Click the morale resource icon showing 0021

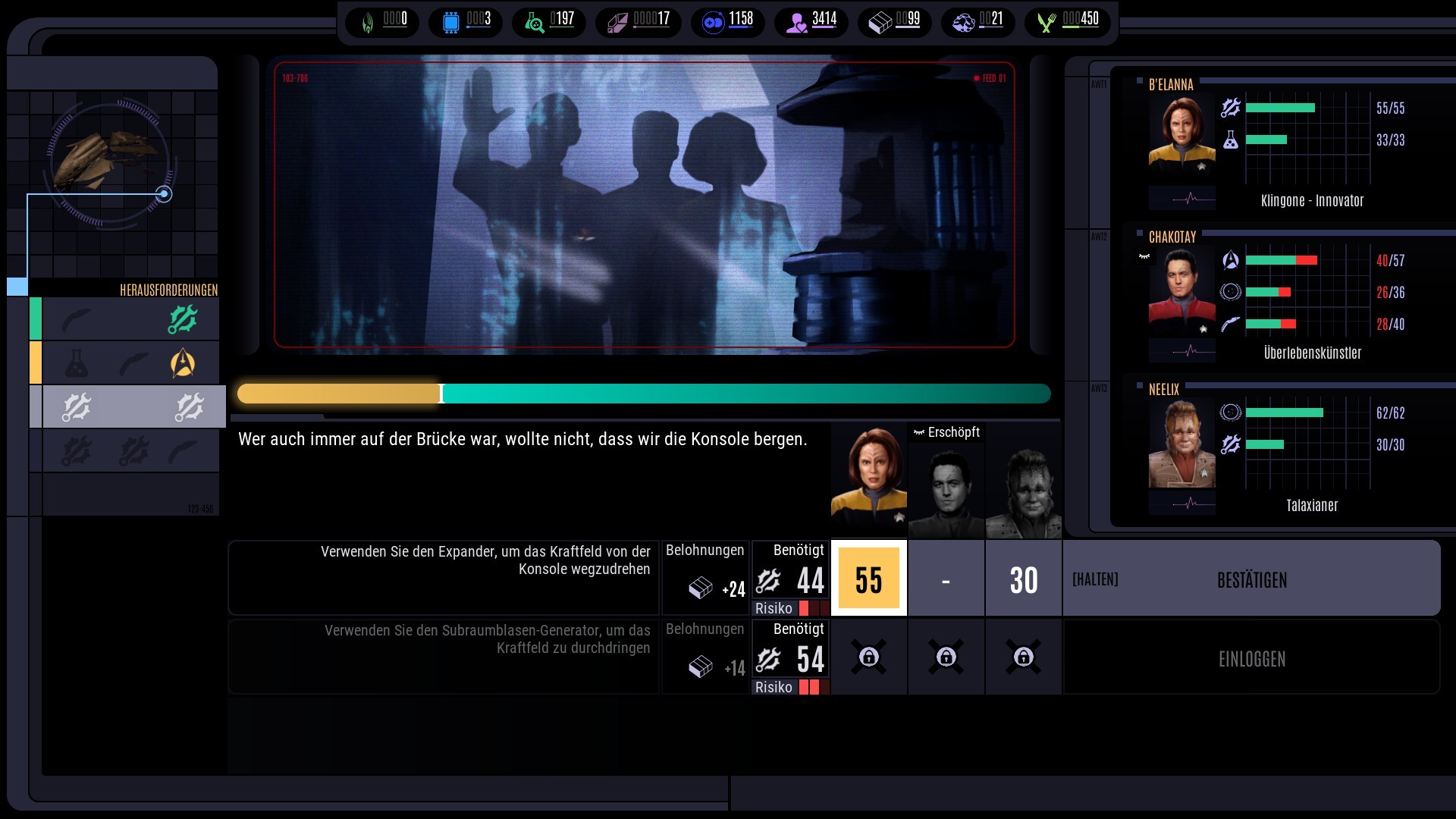[x=964, y=22]
